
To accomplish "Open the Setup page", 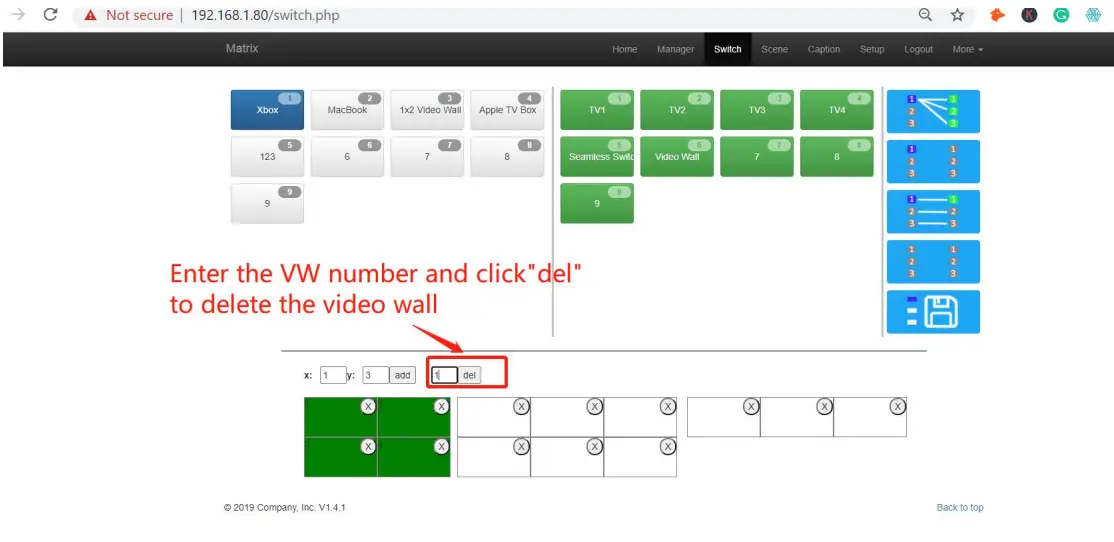I will (x=872, y=49).
